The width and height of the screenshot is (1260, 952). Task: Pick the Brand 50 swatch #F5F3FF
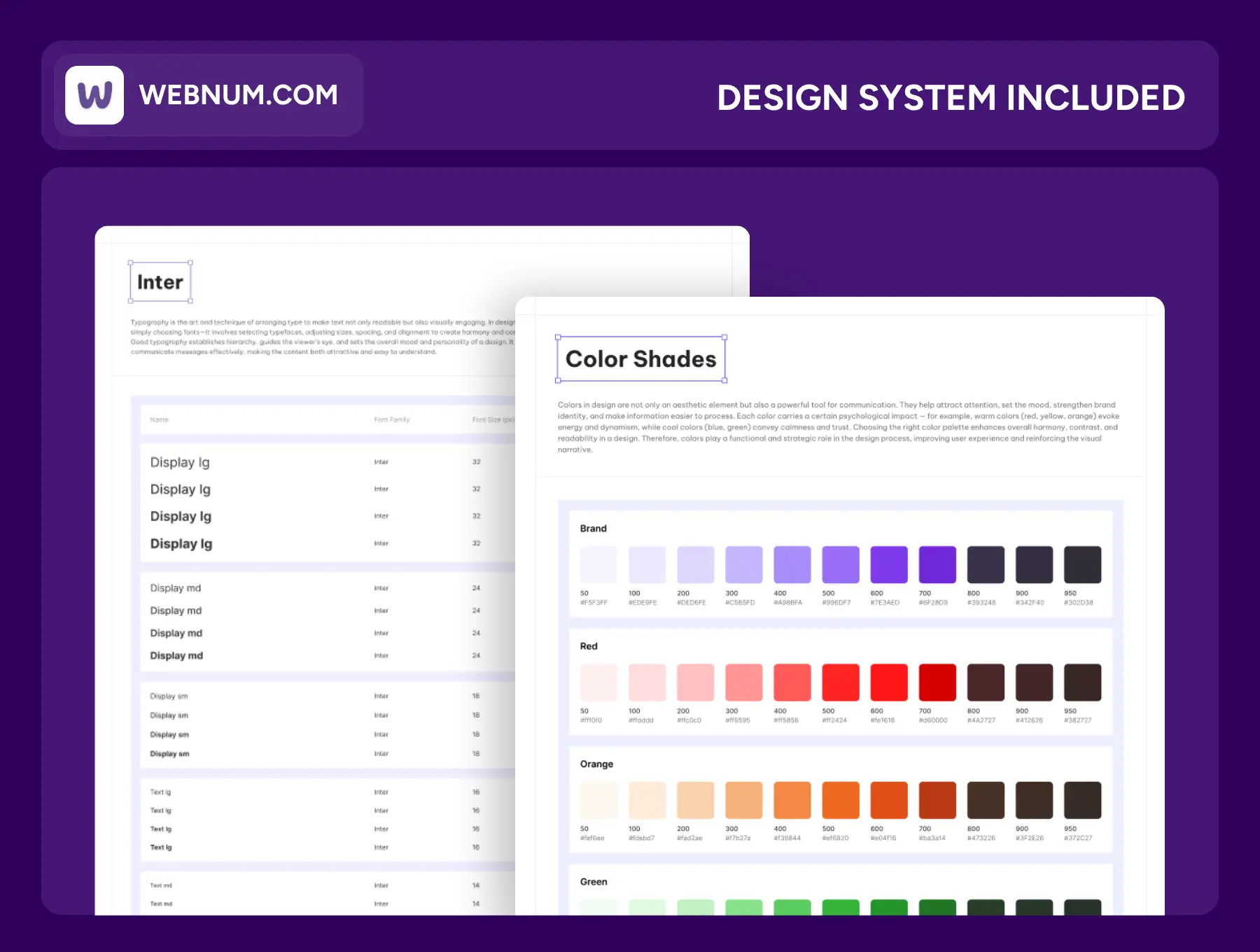pos(598,565)
